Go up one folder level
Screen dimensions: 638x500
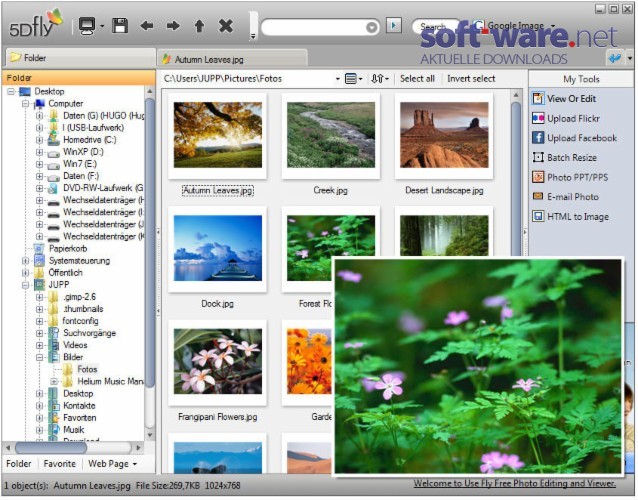(x=199, y=26)
